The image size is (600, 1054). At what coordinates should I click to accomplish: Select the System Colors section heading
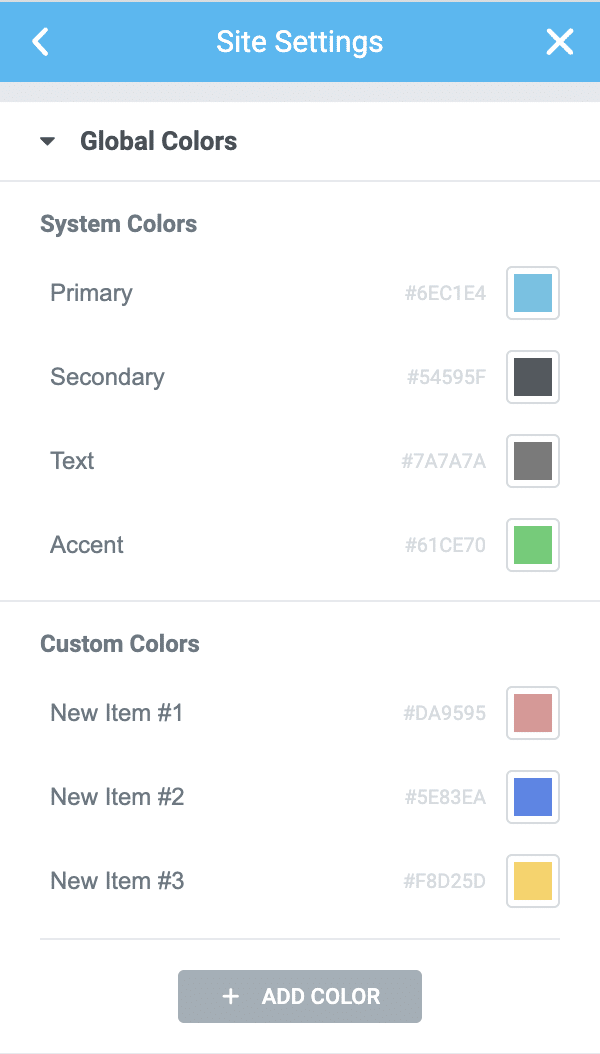click(x=117, y=224)
